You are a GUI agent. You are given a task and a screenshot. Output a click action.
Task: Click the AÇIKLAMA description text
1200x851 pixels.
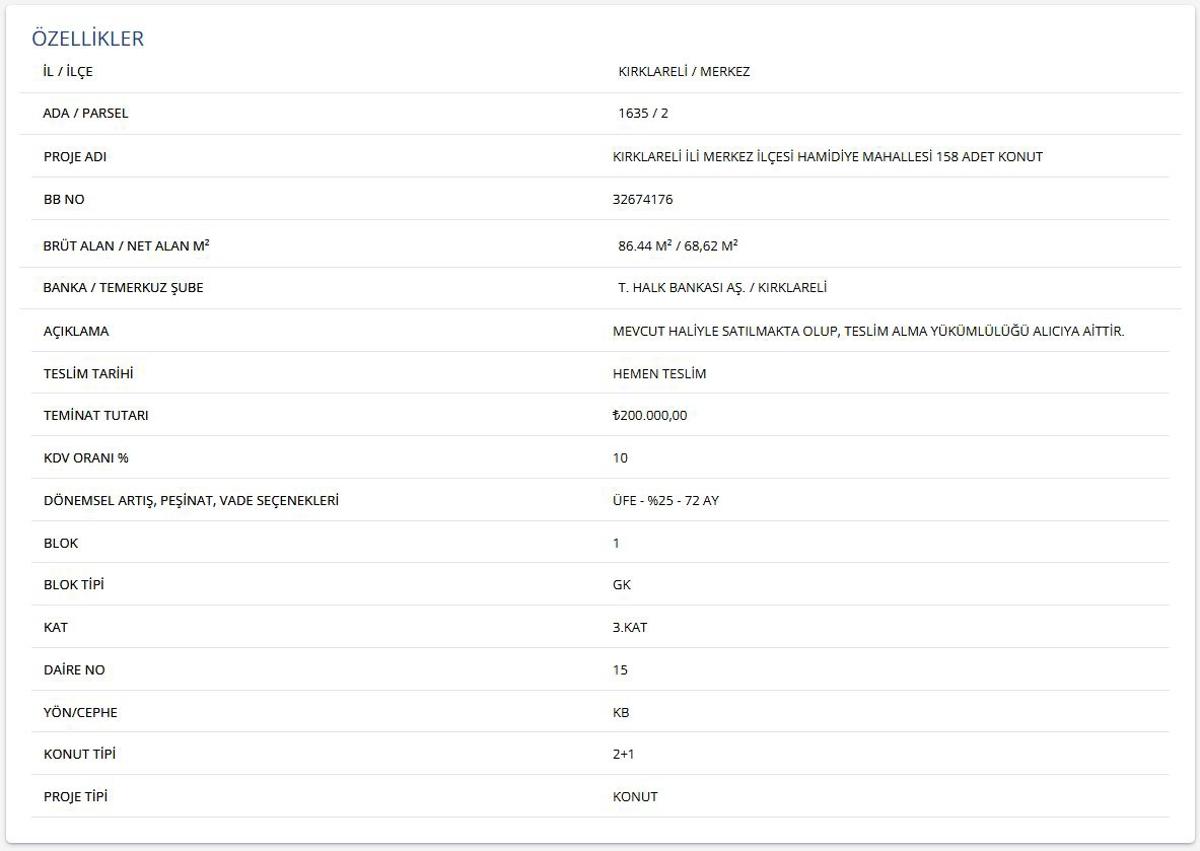pyautogui.click(x=868, y=331)
